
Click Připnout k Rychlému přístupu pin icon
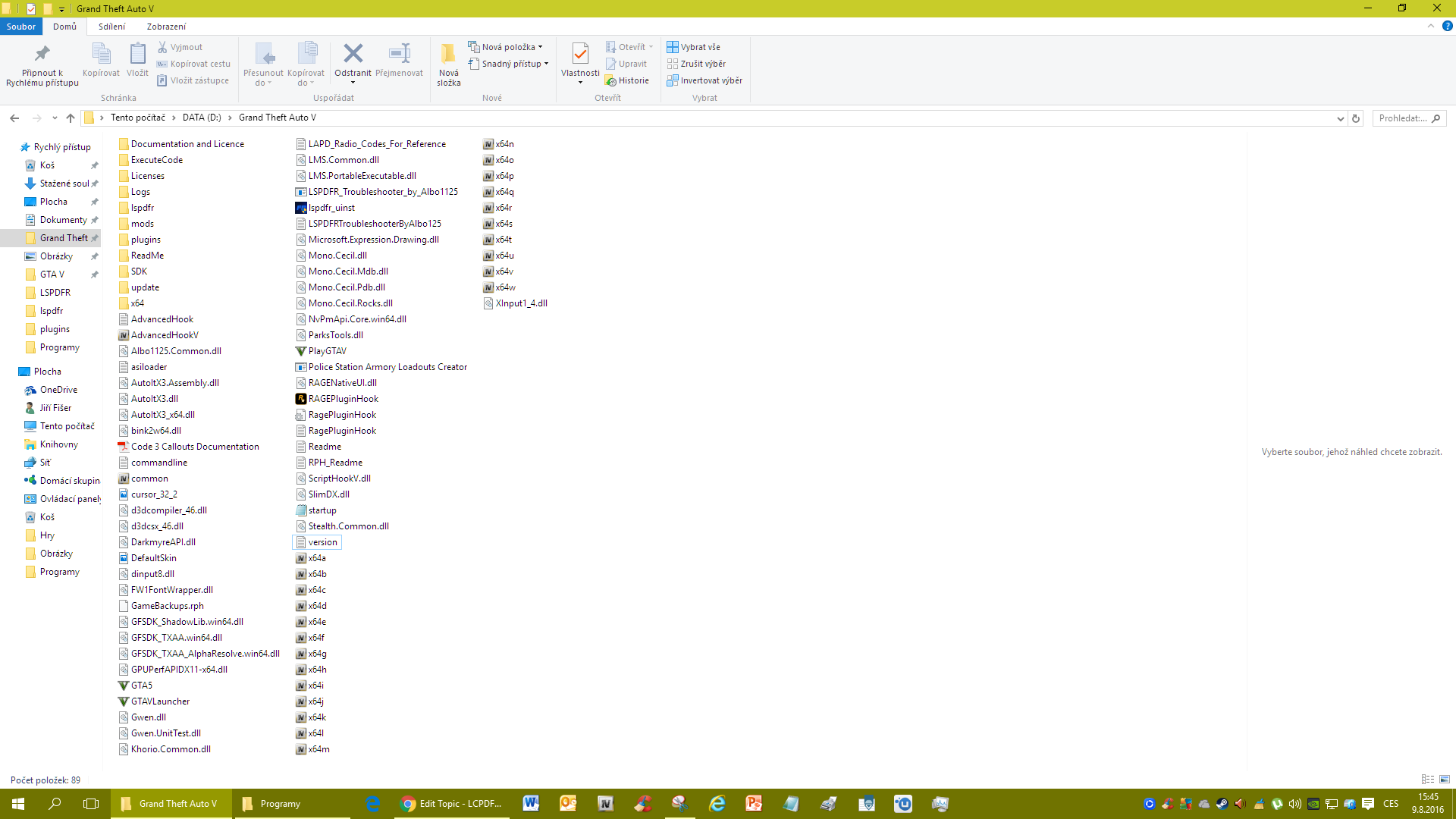42,54
